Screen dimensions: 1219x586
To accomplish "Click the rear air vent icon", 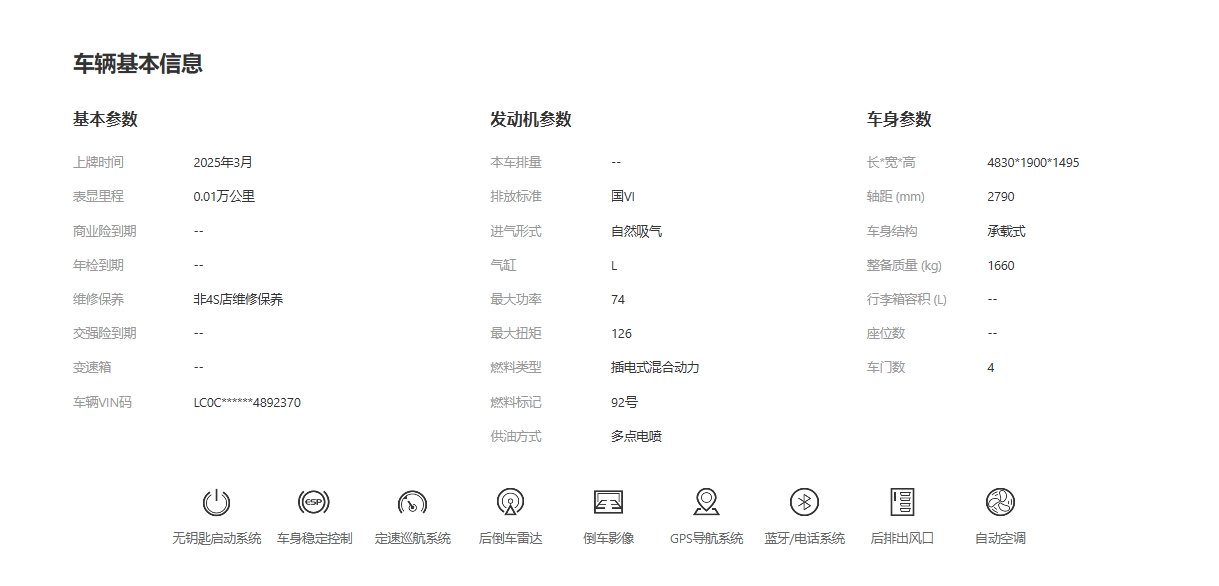I will [x=902, y=502].
